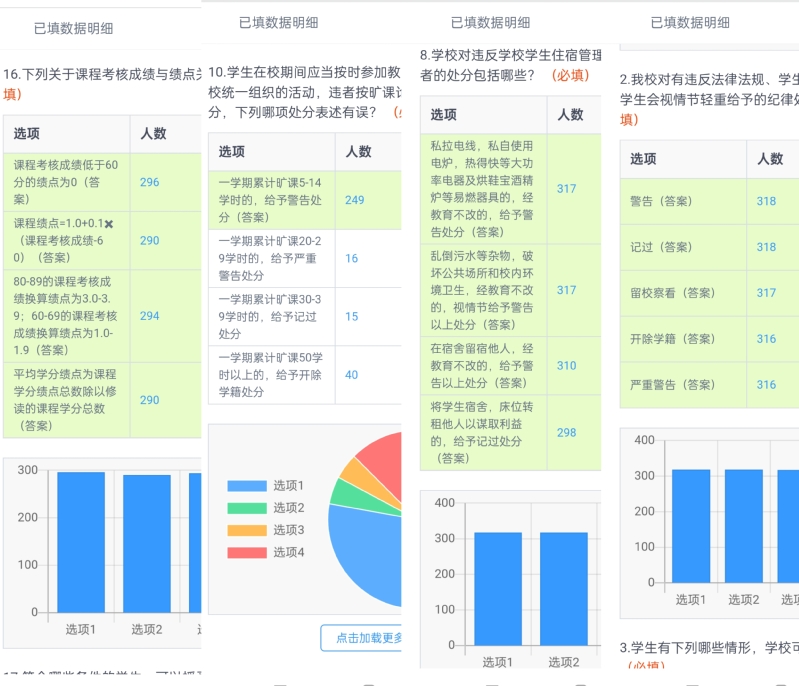799x686 pixels.
Task: Open the 294 respondent count link
Action: [149, 316]
